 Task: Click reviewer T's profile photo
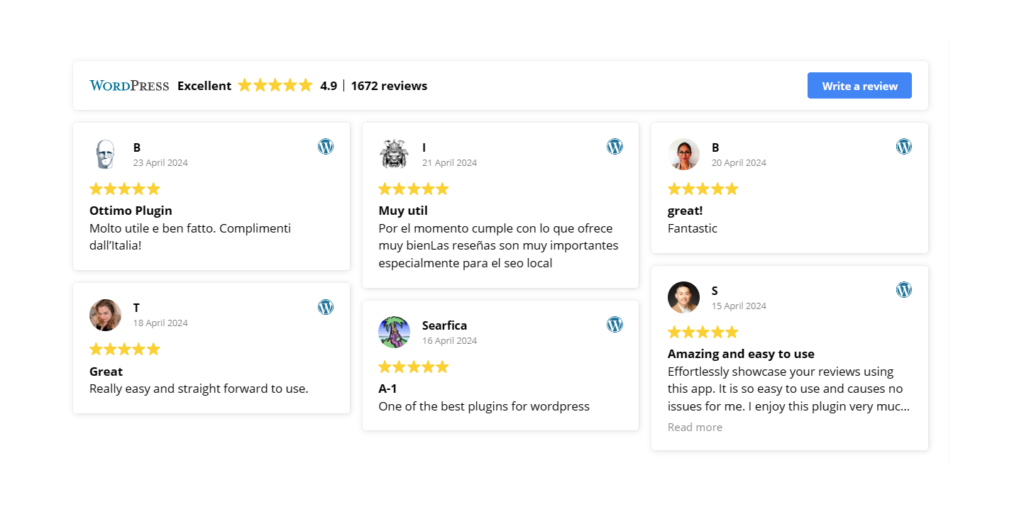pos(105,315)
